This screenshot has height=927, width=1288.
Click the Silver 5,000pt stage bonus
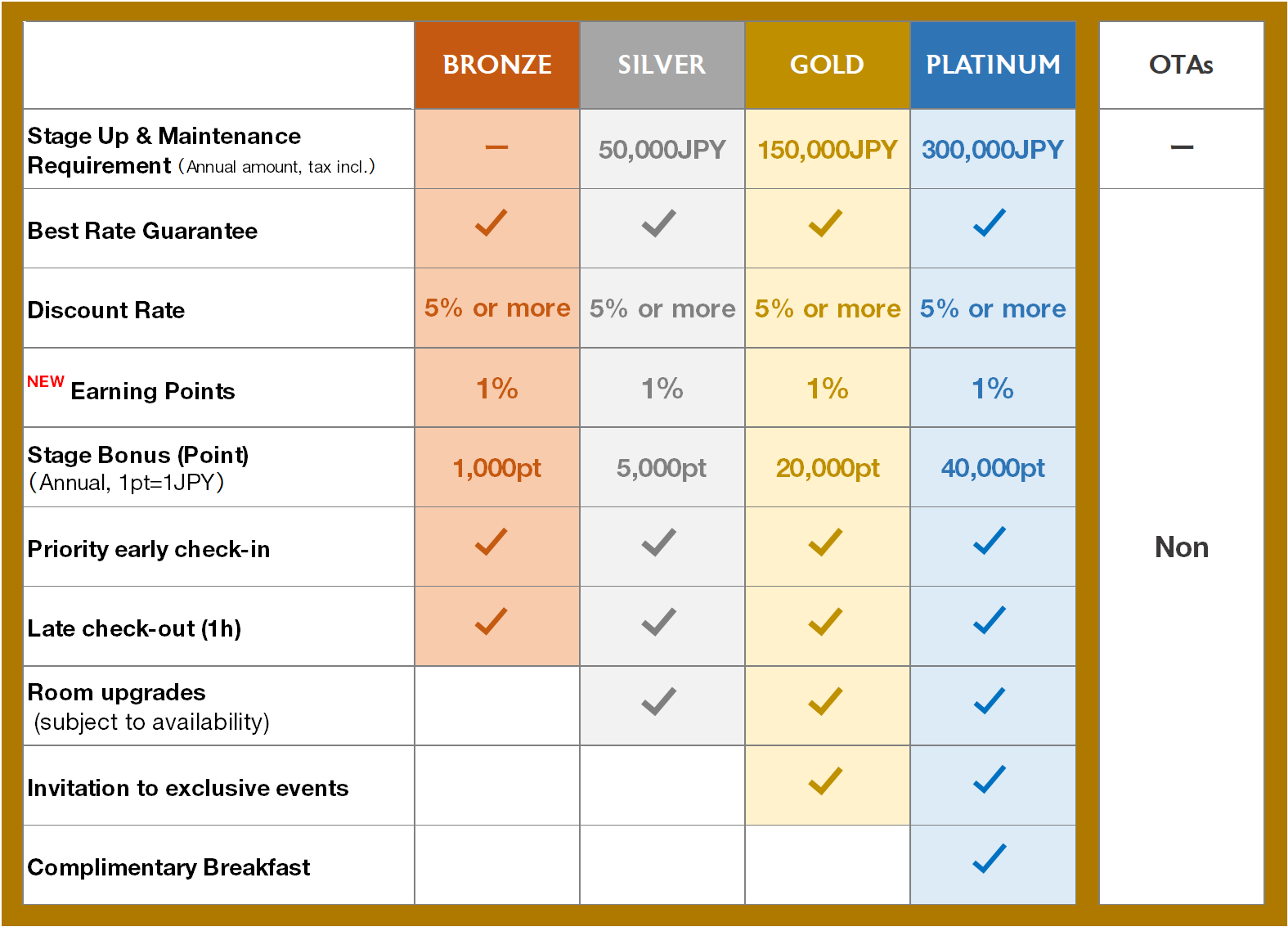pos(662,468)
